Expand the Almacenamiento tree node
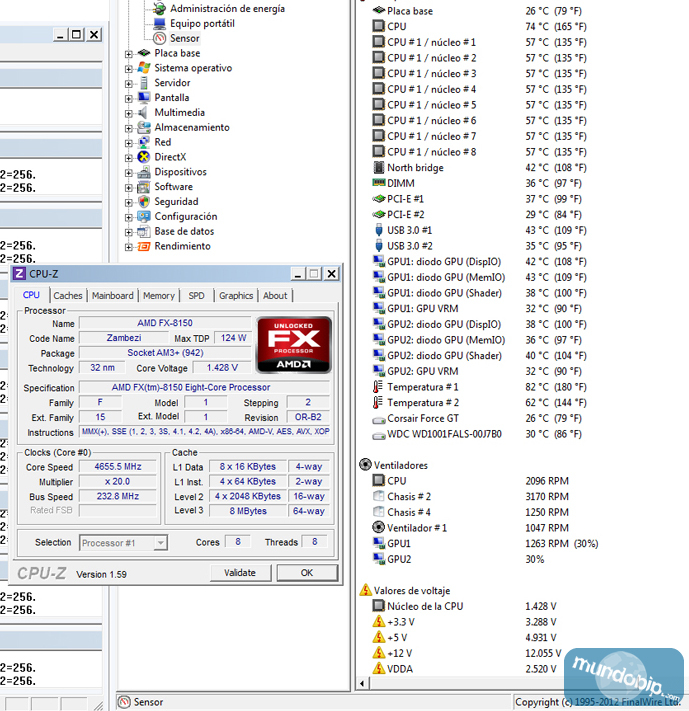Viewport: 689px width, 711px height. [x=129, y=128]
